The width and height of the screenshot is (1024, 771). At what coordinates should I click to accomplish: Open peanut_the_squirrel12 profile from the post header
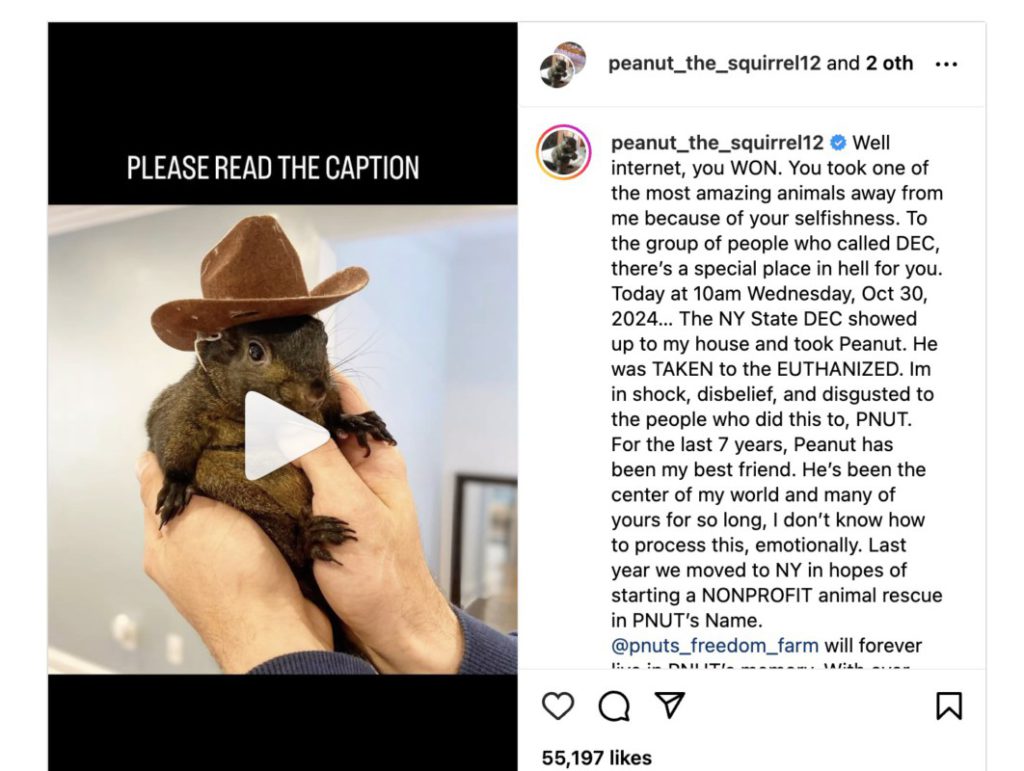click(714, 63)
